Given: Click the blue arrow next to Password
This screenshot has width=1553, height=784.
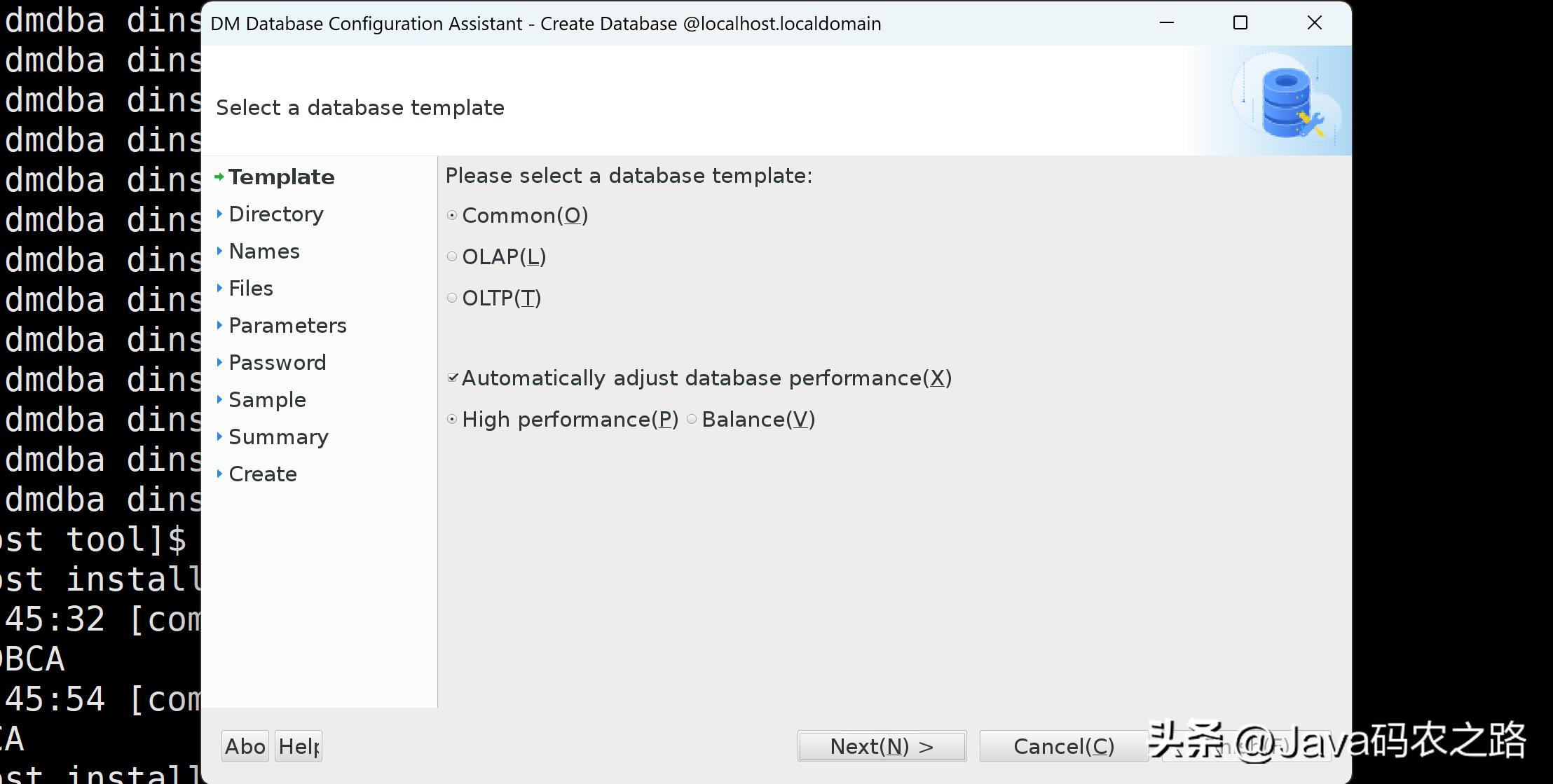Looking at the screenshot, I should point(220,362).
